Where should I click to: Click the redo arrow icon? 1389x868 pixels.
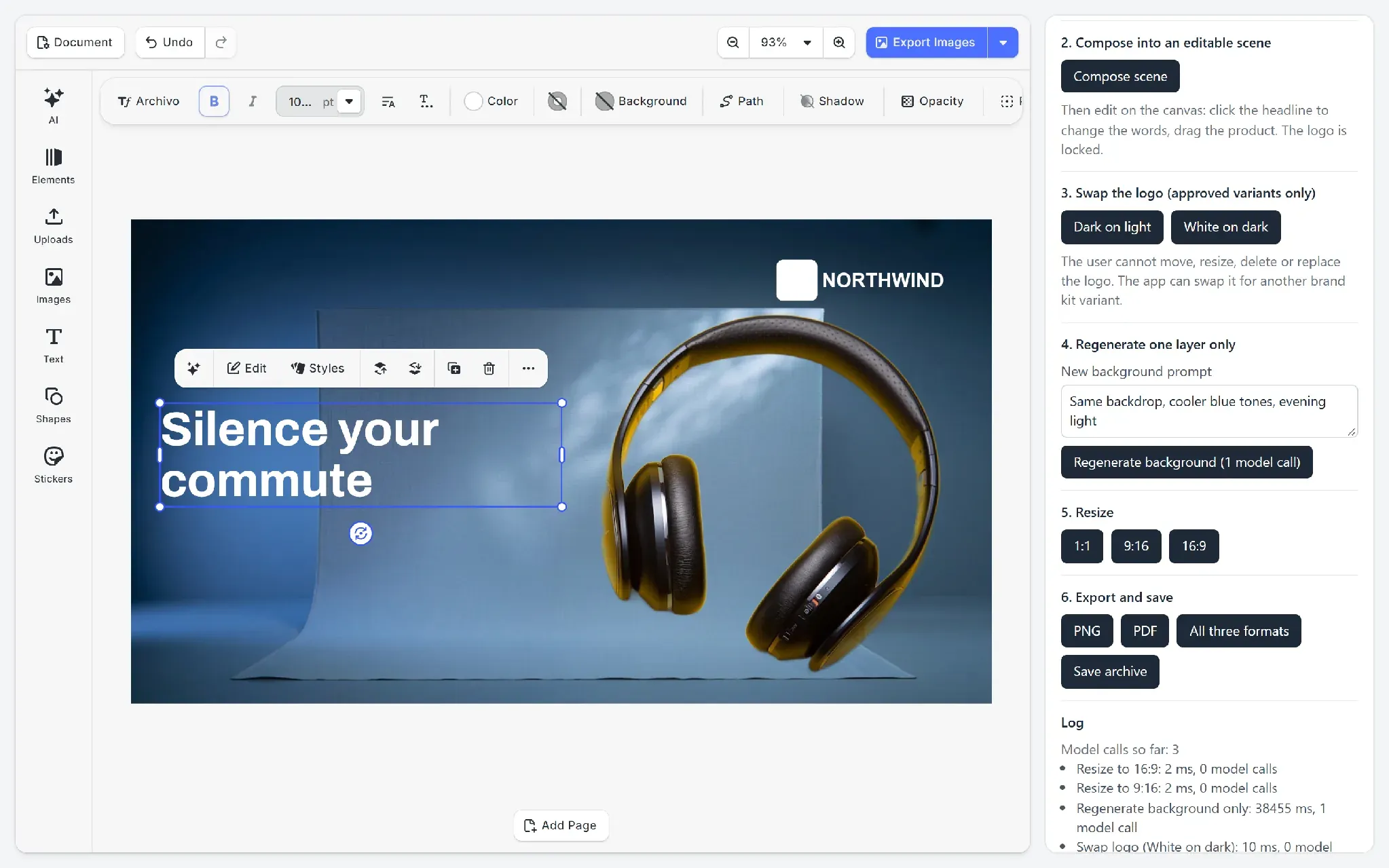pos(221,42)
